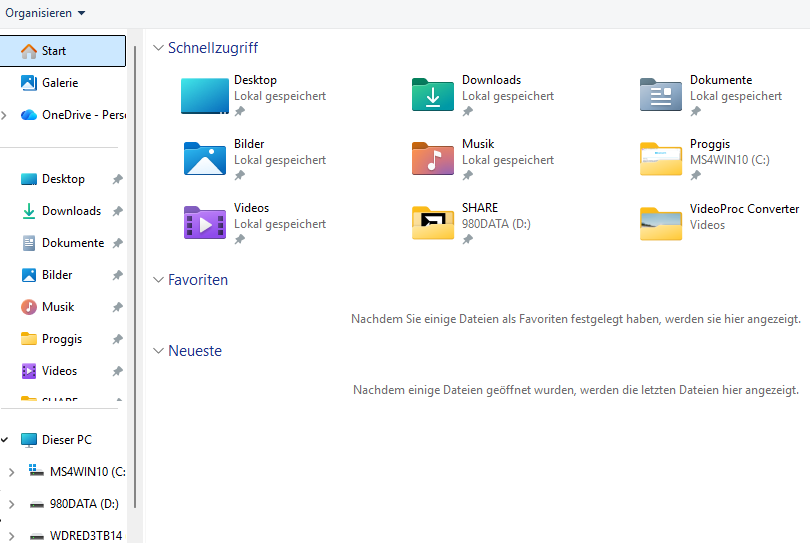Click the Schnellzugriff heading text

tap(213, 48)
